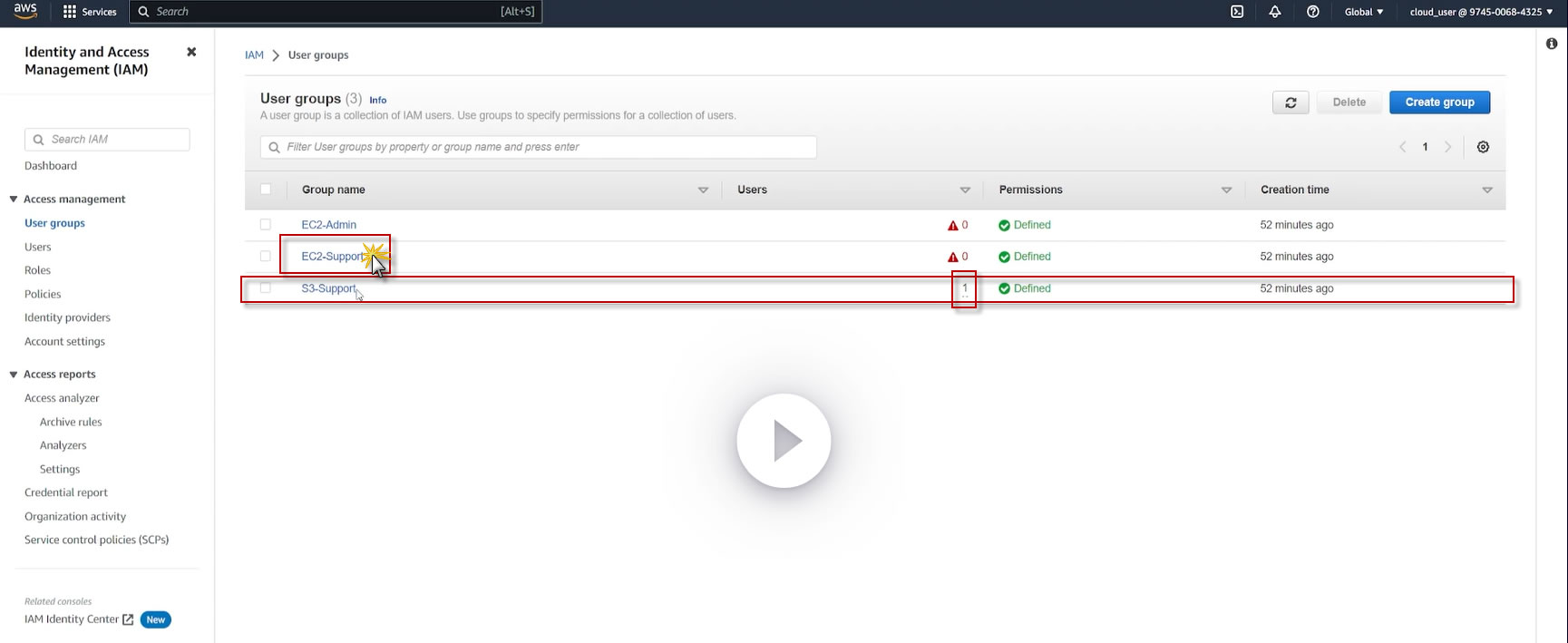Open the AWS home logo
Image resolution: width=1568 pixels, height=643 pixels.
pyautogui.click(x=25, y=11)
